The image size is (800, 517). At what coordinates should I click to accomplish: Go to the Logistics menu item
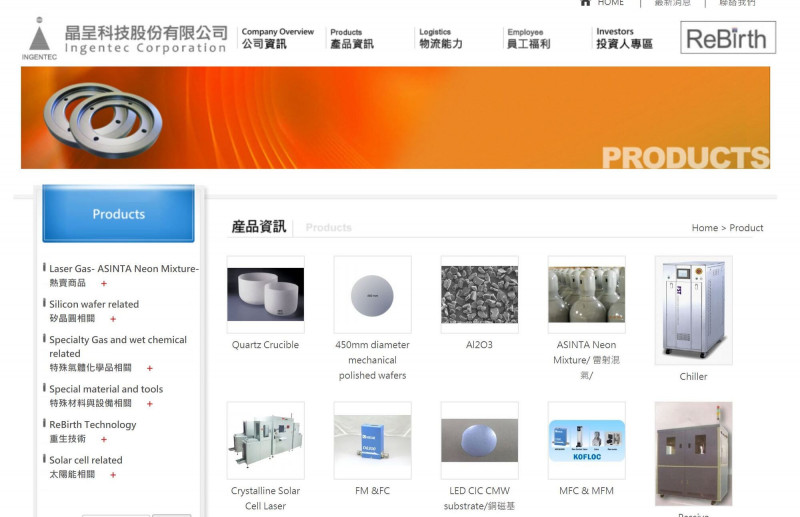click(x=440, y=38)
